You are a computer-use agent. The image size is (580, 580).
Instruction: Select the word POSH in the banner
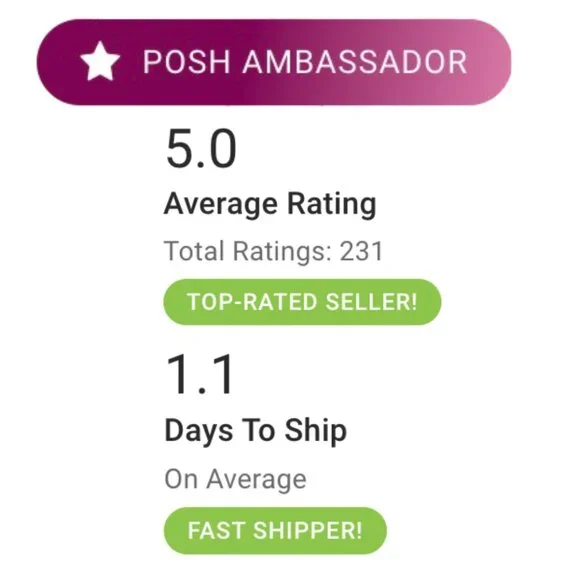coord(187,62)
